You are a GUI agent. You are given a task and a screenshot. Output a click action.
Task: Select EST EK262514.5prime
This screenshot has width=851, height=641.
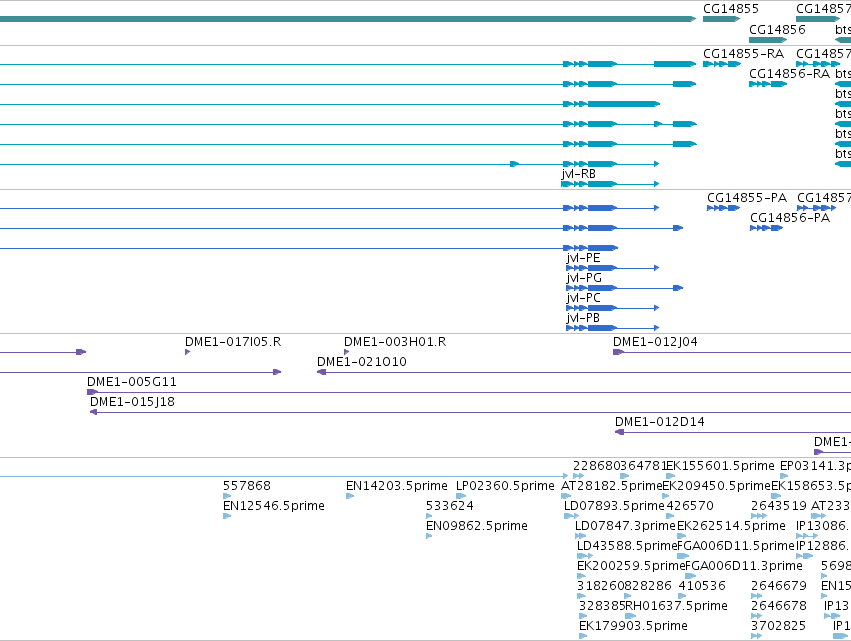731,526
